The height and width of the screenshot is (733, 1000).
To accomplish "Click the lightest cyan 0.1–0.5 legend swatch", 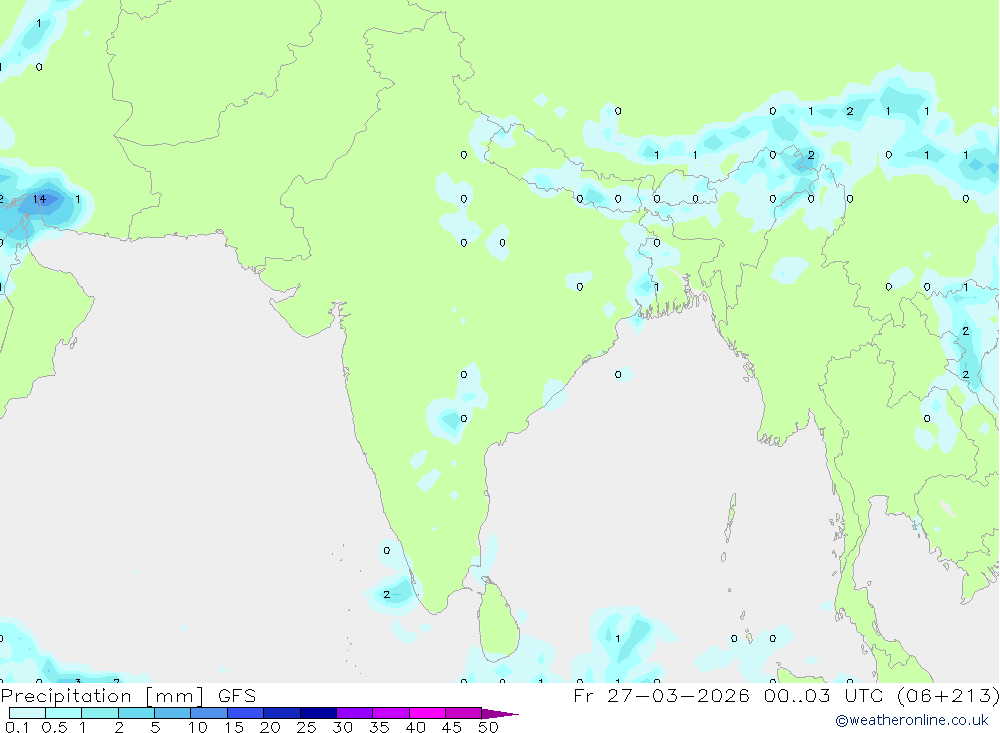I will click(27, 713).
